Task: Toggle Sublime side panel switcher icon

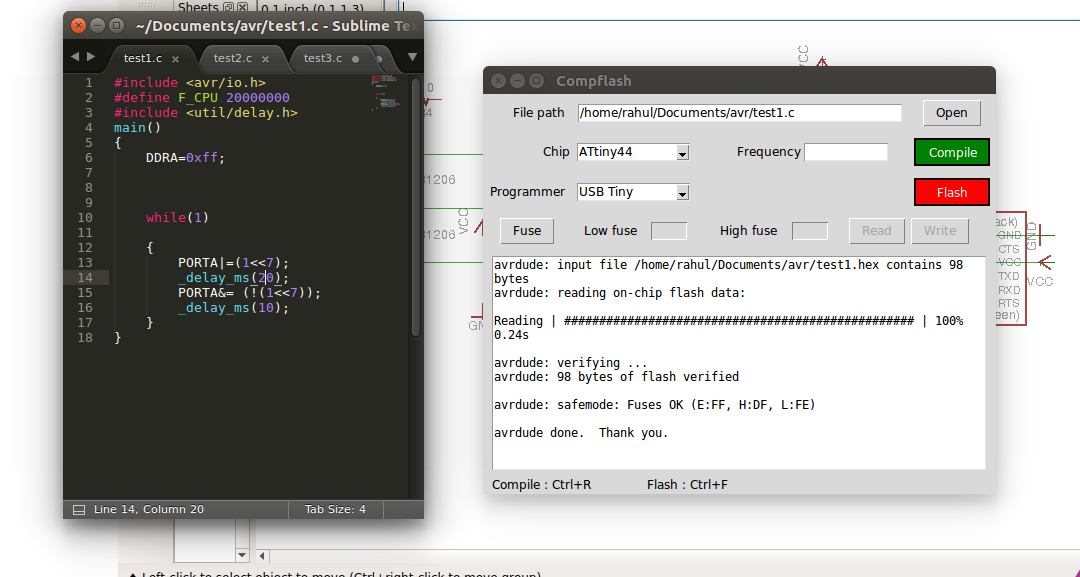Action: click(79, 510)
